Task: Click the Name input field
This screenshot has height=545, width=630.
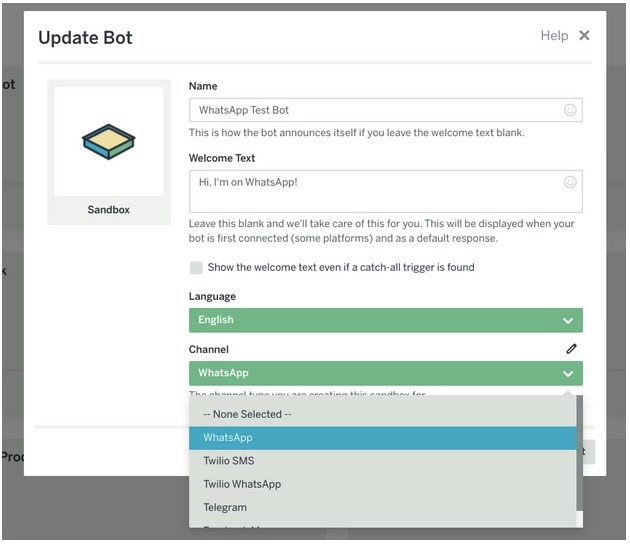Action: tap(386, 110)
